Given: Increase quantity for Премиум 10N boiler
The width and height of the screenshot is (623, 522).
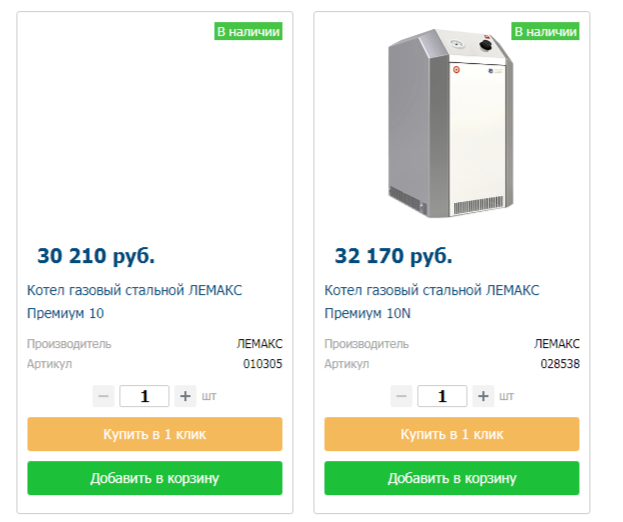Looking at the screenshot, I should point(483,396).
